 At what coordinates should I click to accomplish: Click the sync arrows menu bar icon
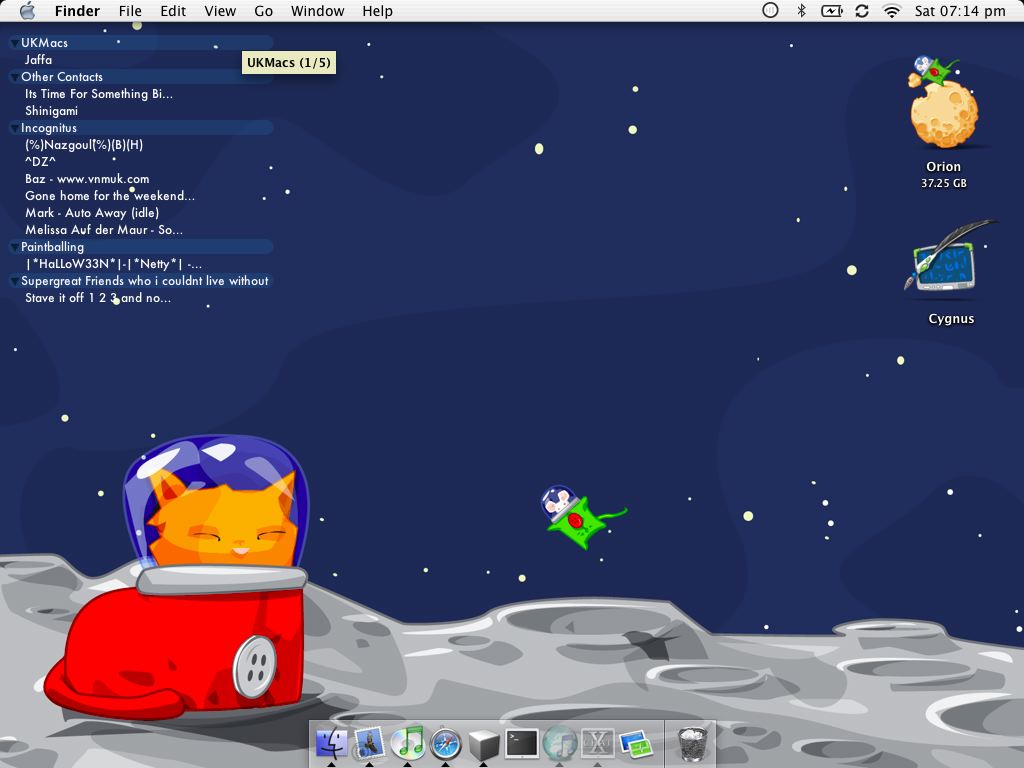[x=862, y=10]
